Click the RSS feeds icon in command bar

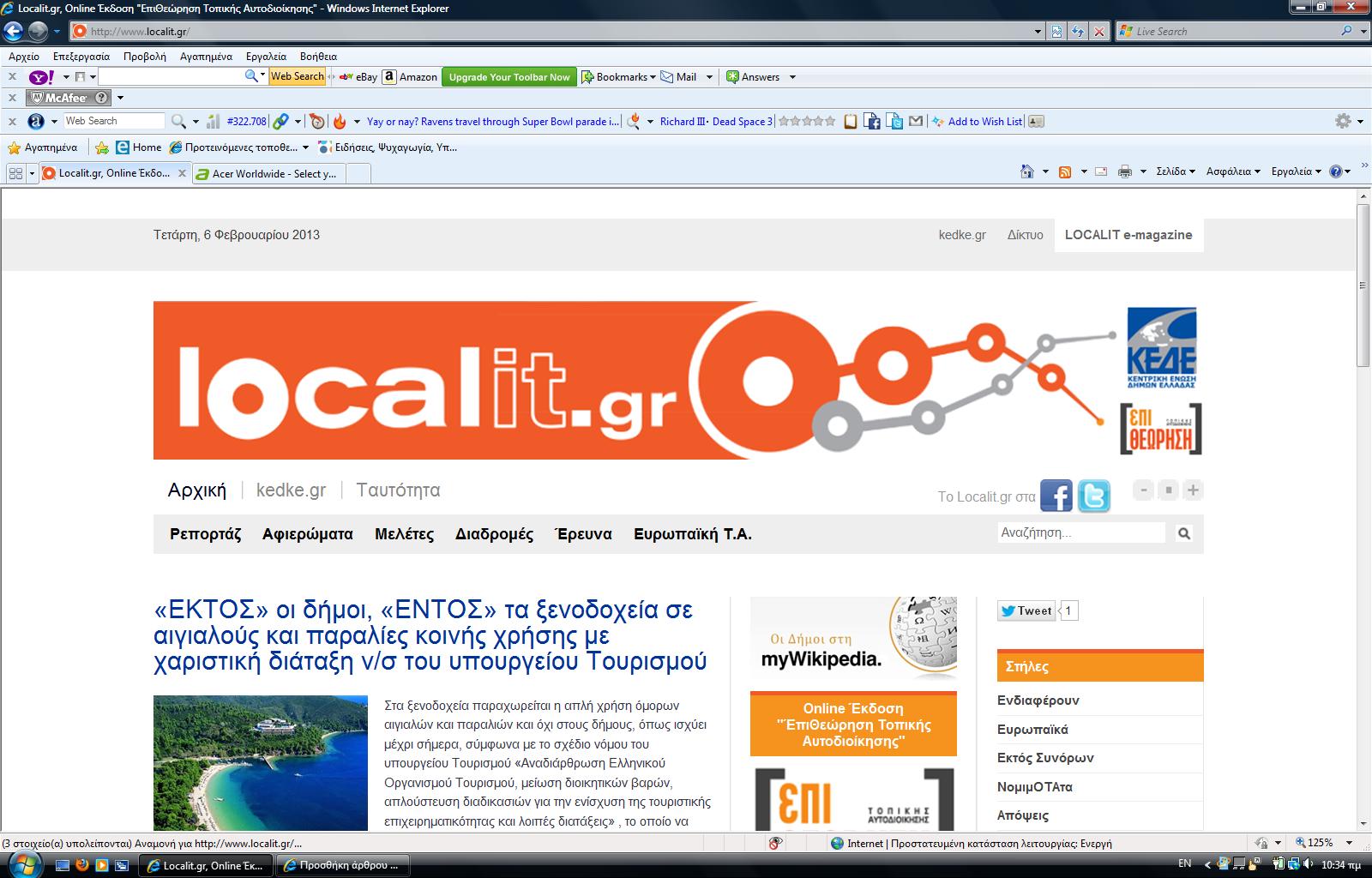click(x=1065, y=171)
